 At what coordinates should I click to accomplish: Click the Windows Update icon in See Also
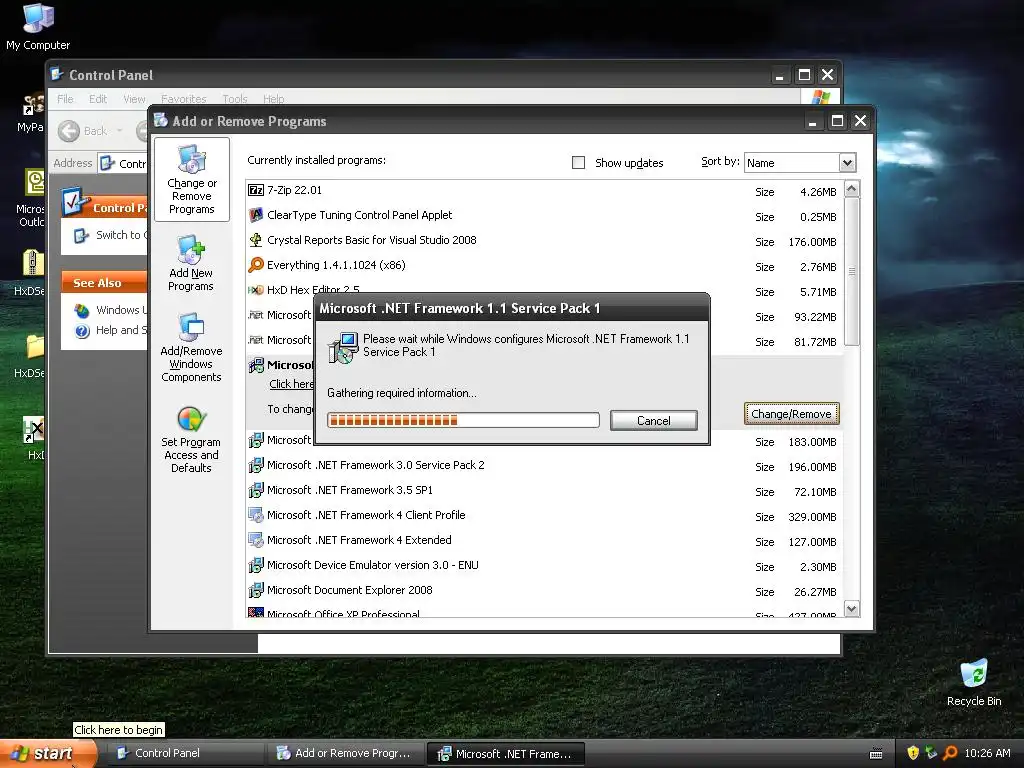click(82, 310)
